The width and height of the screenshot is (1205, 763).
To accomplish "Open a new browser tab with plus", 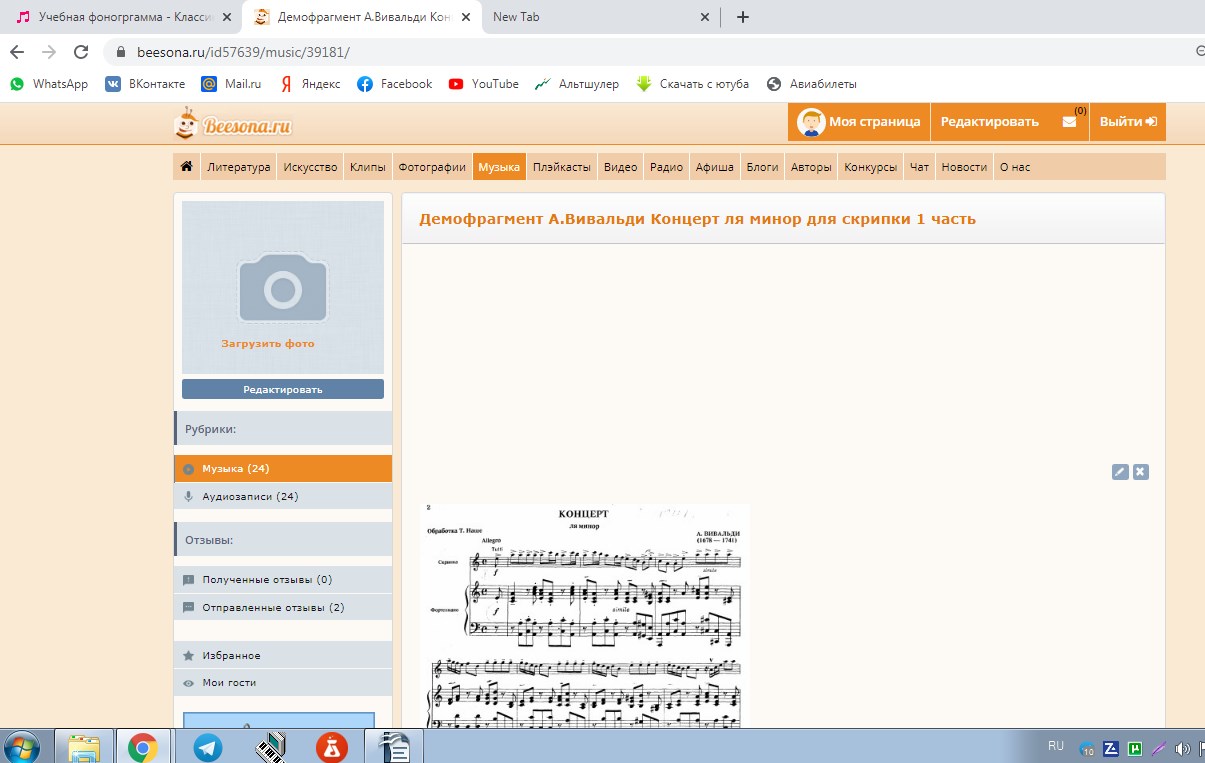I will [x=743, y=17].
